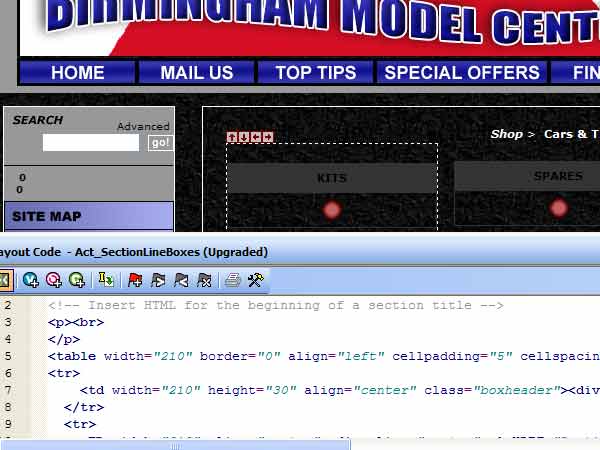Image resolution: width=600 pixels, height=450 pixels.
Task: Open the HOME navigation tab
Action: click(x=77, y=72)
